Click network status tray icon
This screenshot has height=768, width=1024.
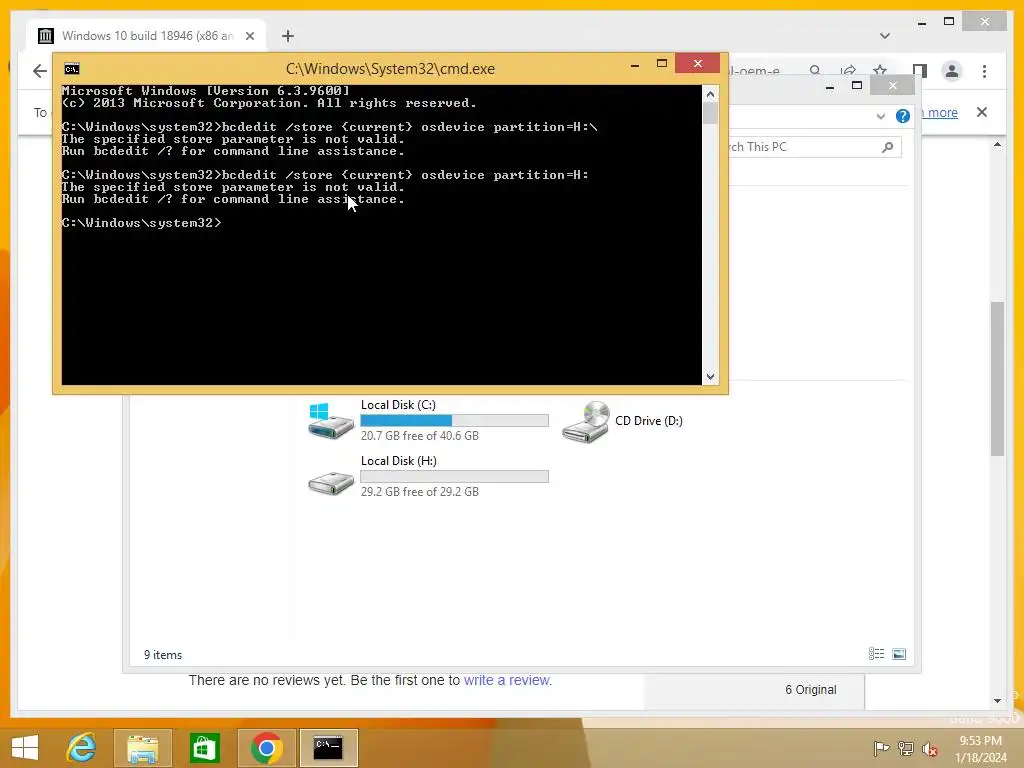[x=906, y=748]
